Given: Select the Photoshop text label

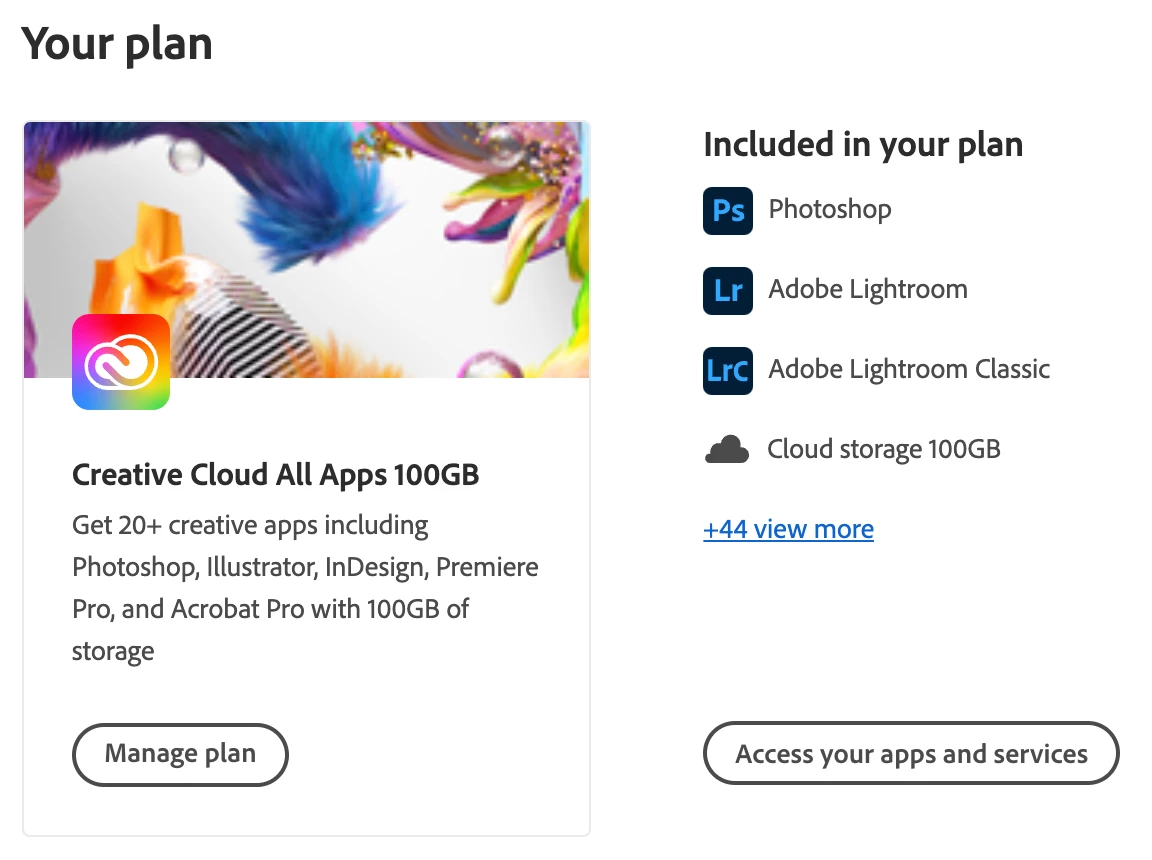Looking at the screenshot, I should coord(829,210).
